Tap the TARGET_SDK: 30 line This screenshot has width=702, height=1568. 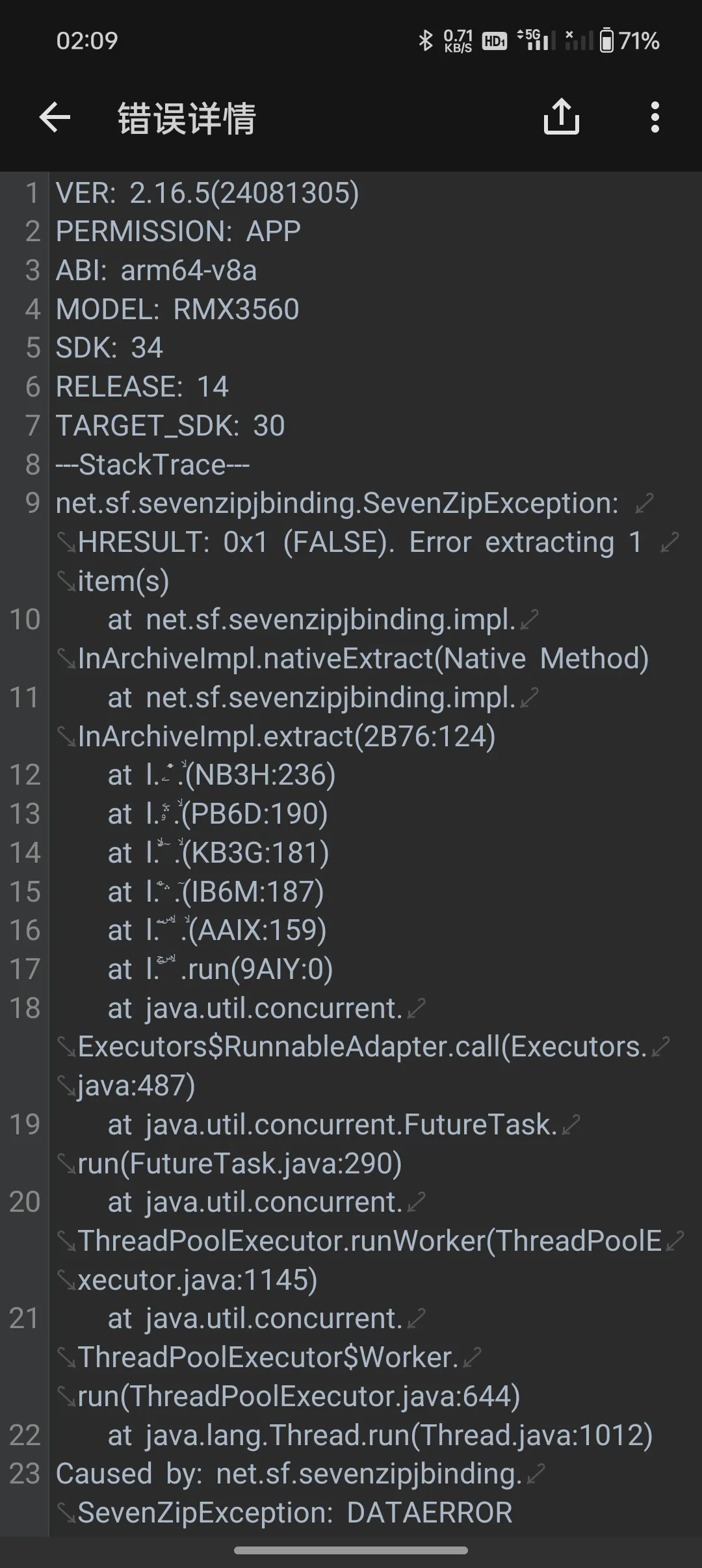coord(170,426)
